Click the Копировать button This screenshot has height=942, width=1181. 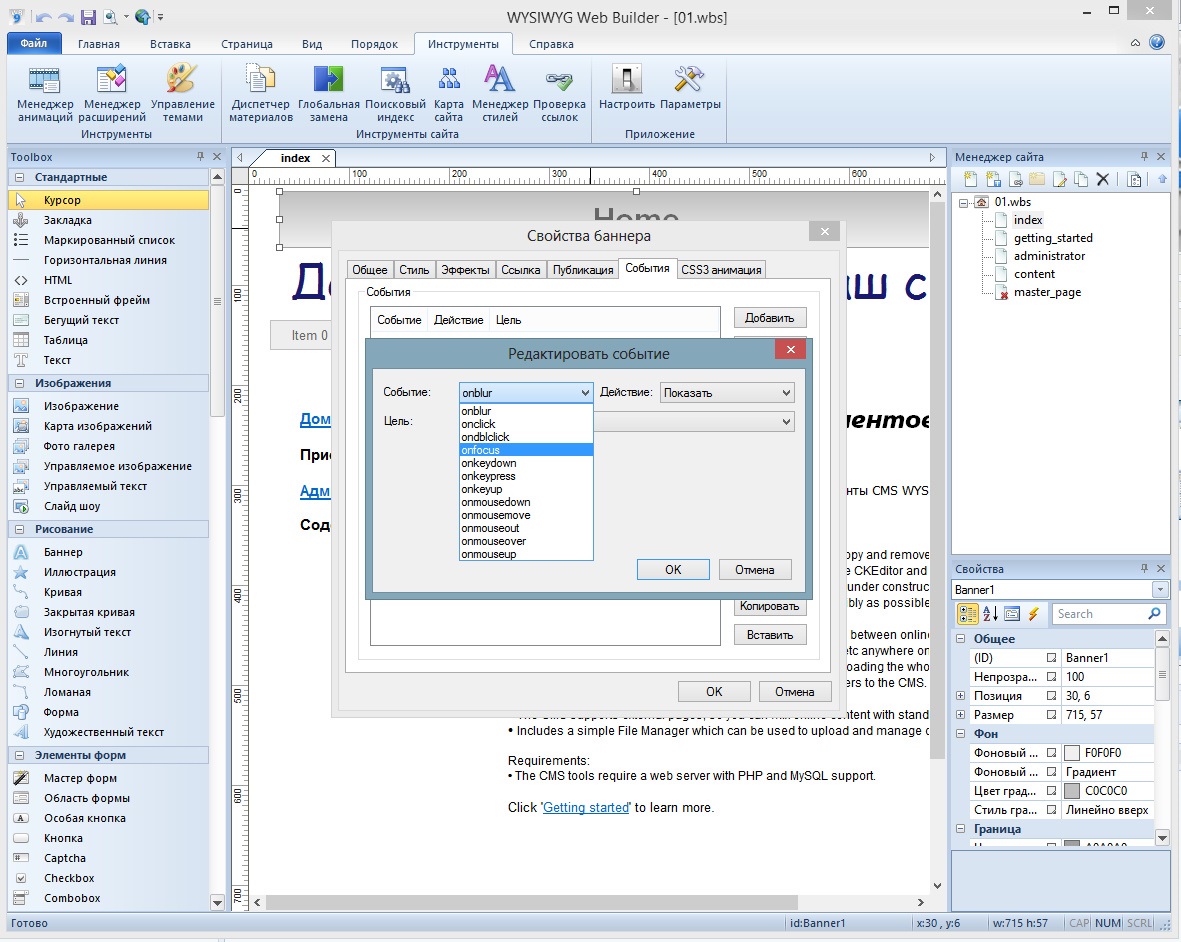pyautogui.click(x=770, y=606)
